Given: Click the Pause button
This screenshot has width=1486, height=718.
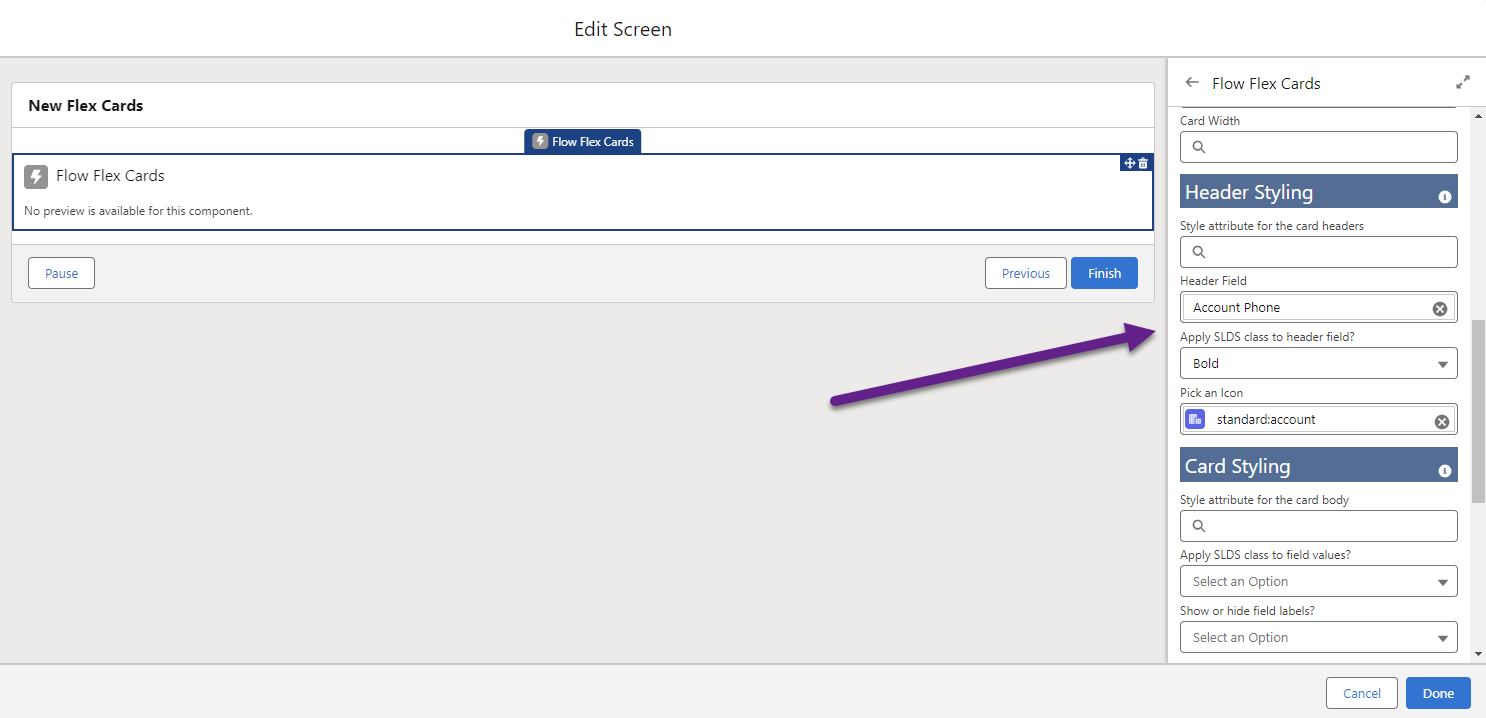Looking at the screenshot, I should pyautogui.click(x=61, y=274).
